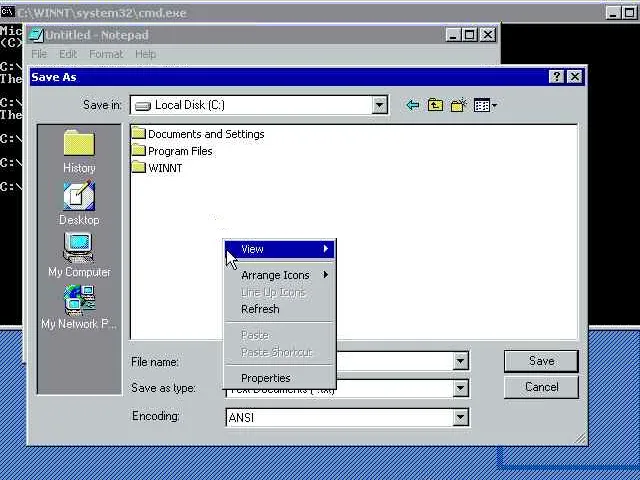Click the Local Disk (C:) combo box
Image resolution: width=640 pixels, height=480 pixels.
(x=259, y=105)
